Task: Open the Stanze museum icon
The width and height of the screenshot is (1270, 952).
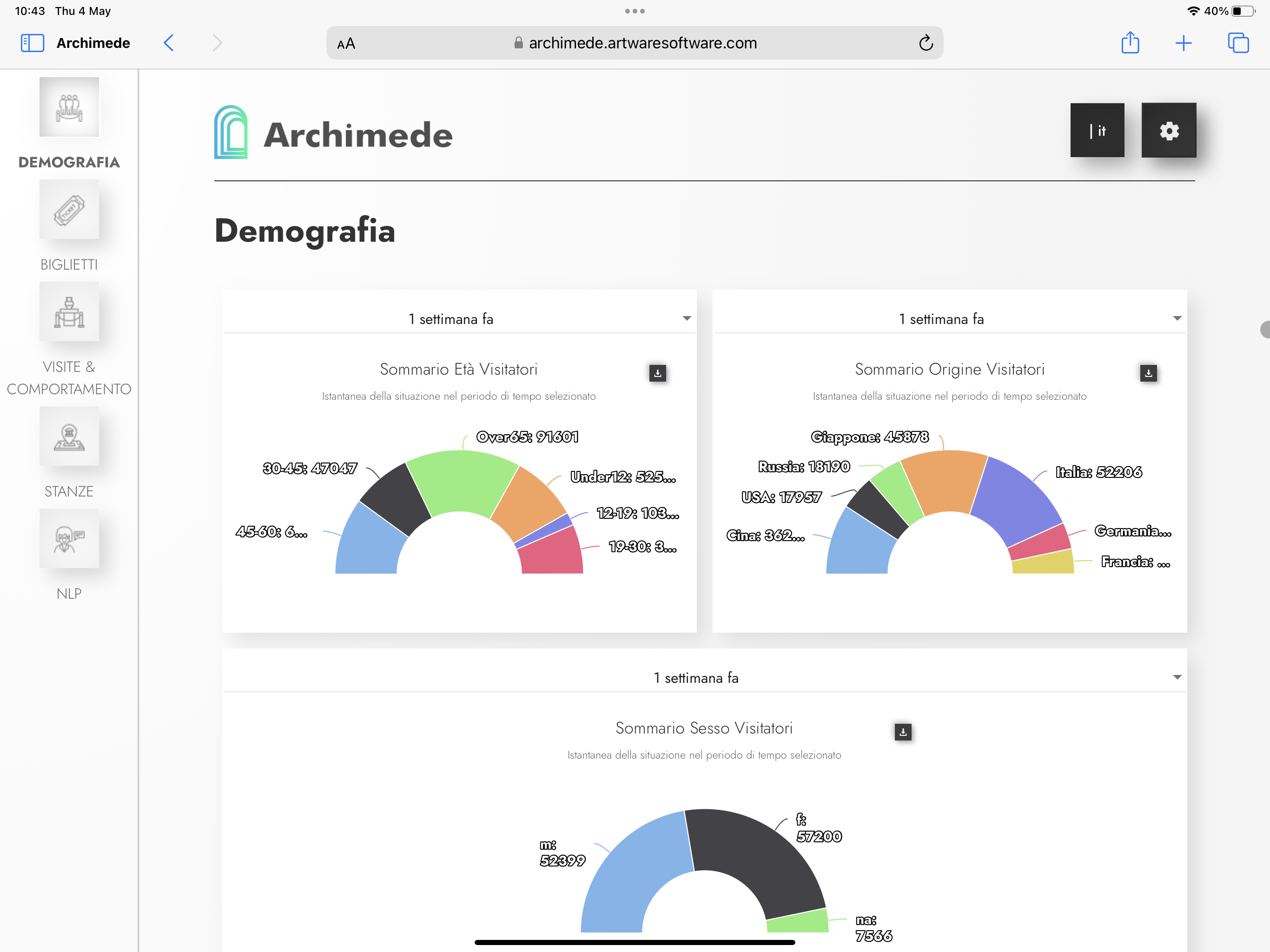Action: [x=69, y=436]
